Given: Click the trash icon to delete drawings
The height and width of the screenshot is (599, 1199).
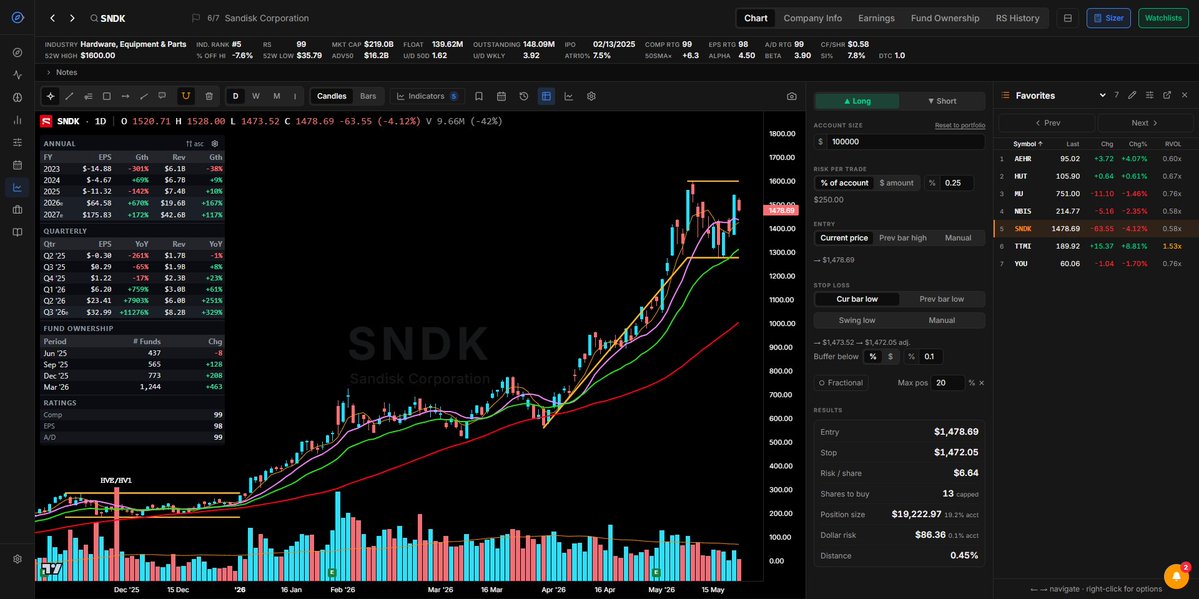Looking at the screenshot, I should [x=209, y=96].
